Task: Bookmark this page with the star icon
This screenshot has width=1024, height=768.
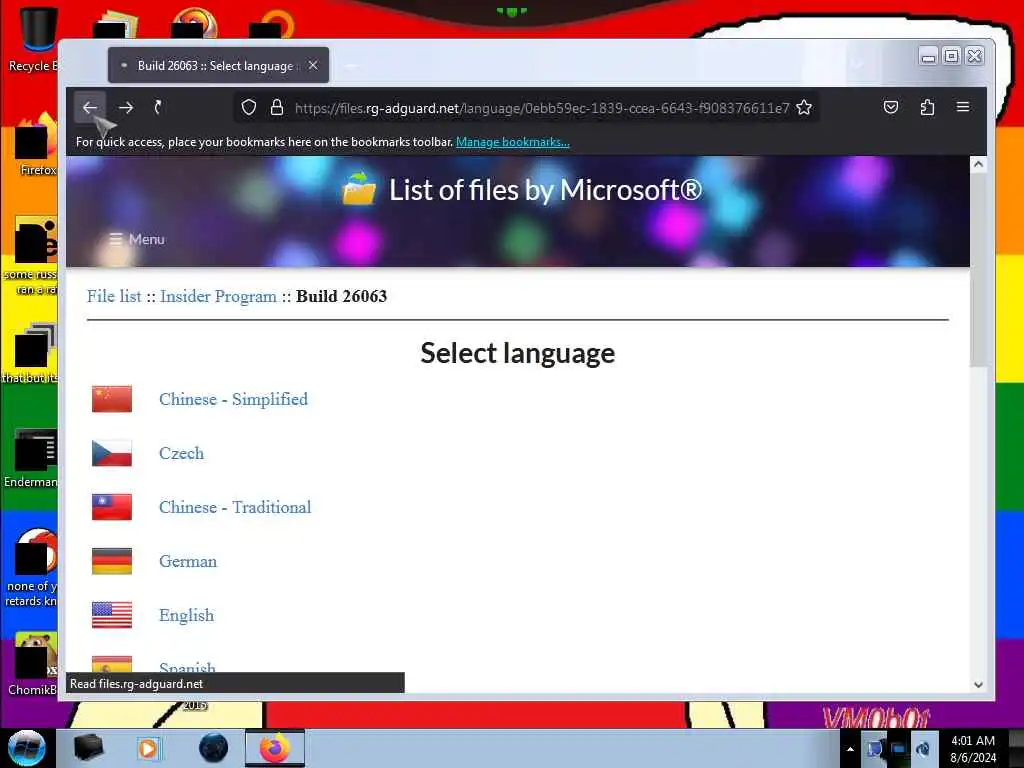Action: 804,108
